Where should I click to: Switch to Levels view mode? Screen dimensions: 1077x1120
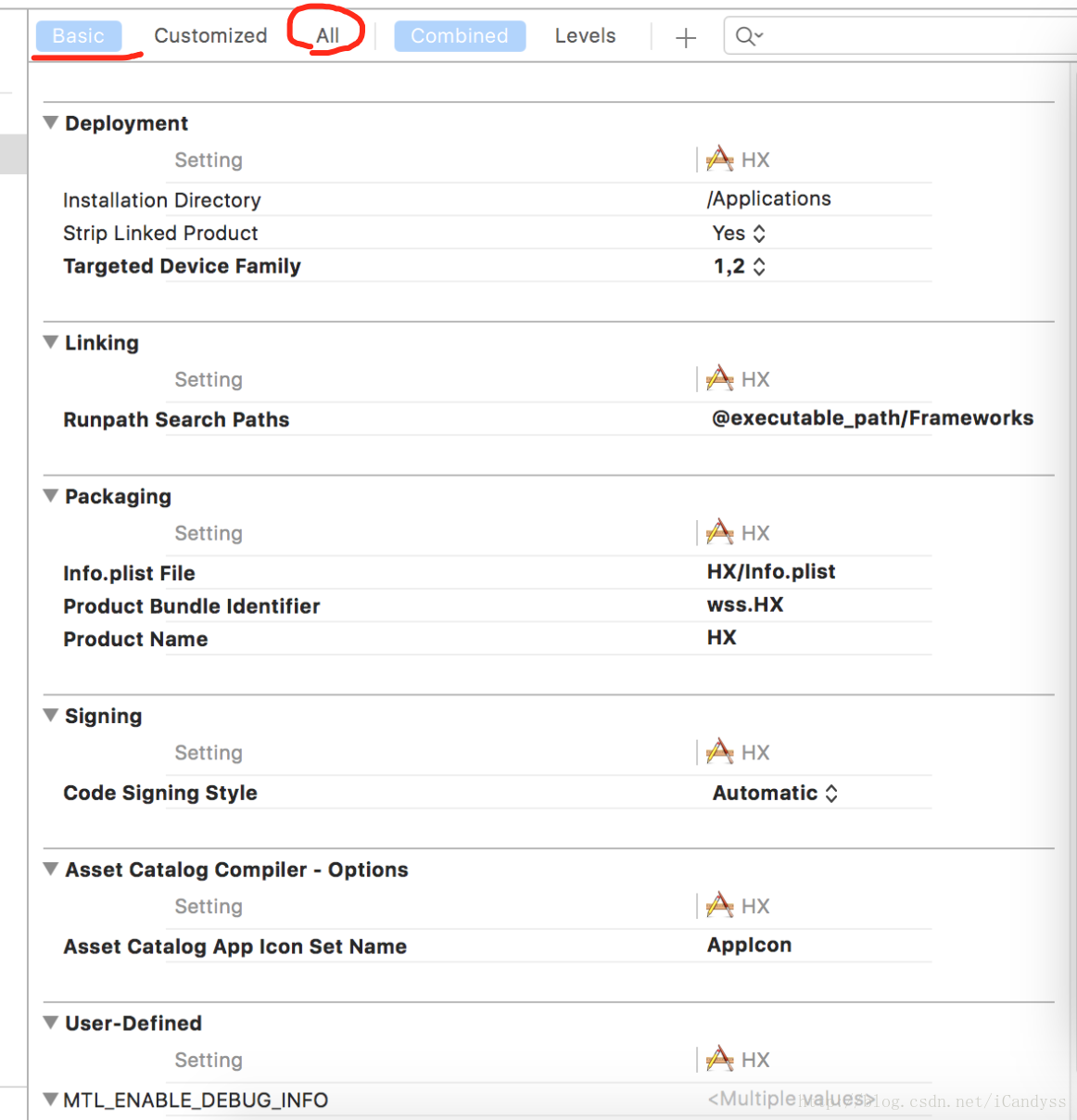(x=585, y=36)
